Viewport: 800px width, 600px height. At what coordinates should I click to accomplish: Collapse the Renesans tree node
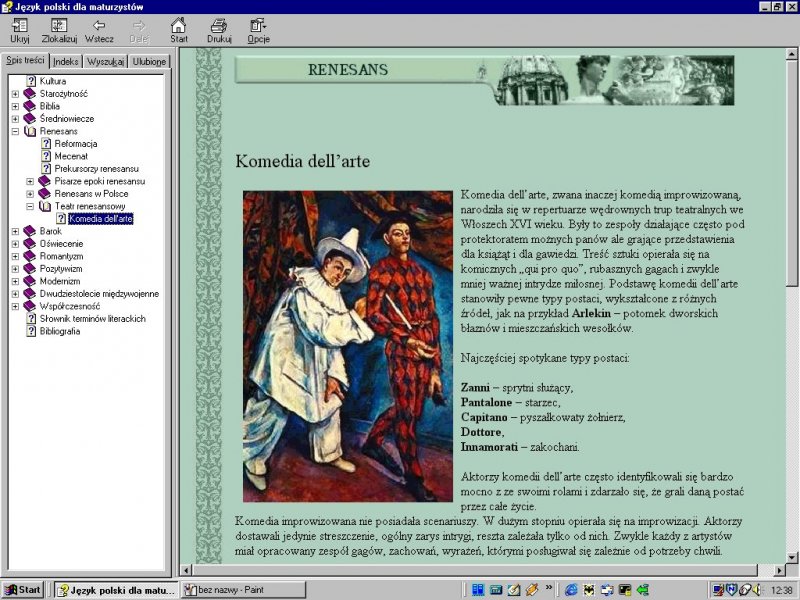click(16, 131)
